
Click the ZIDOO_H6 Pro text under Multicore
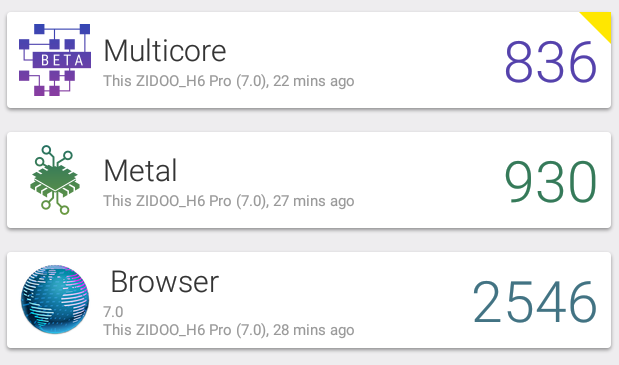(x=184, y=81)
